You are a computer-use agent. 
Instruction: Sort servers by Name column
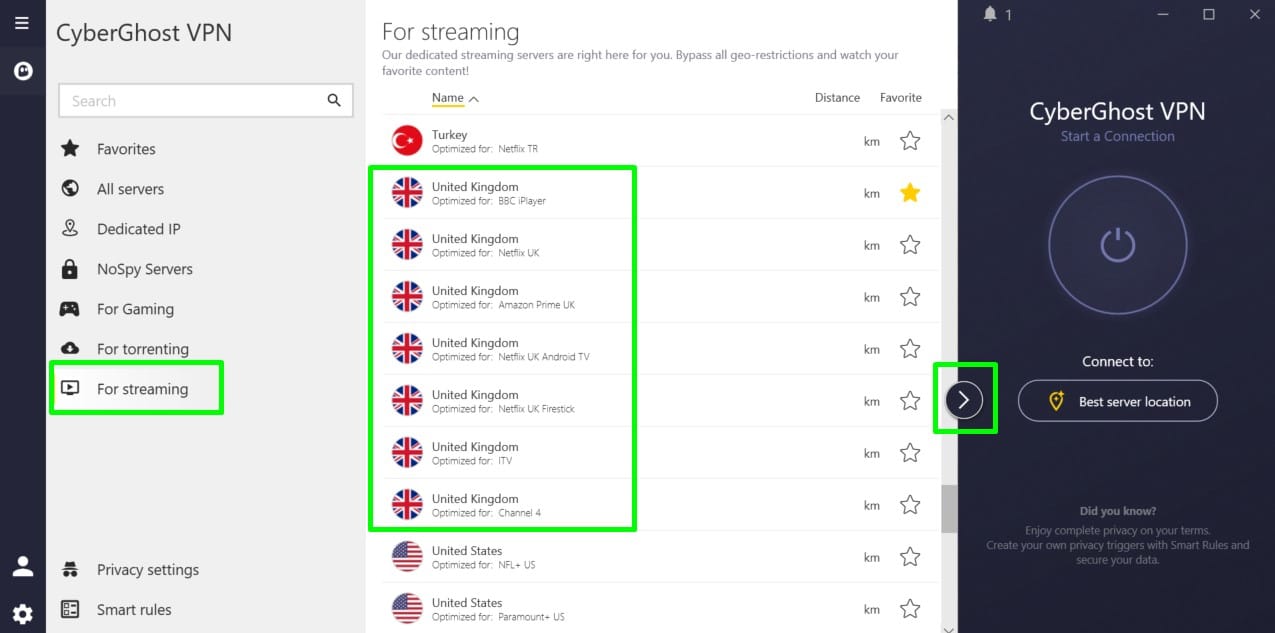pyautogui.click(x=455, y=98)
